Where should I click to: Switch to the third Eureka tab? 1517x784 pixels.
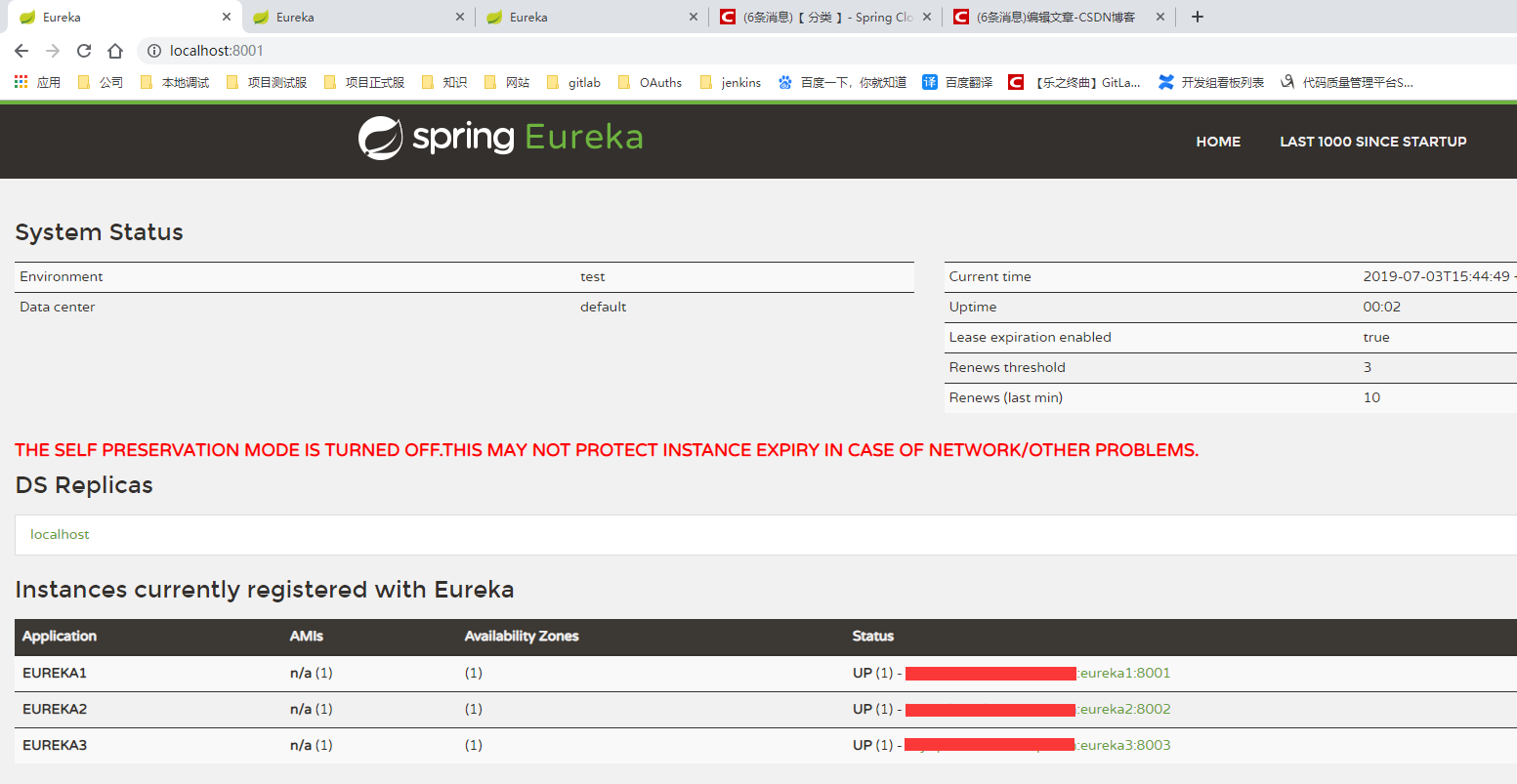click(x=591, y=17)
